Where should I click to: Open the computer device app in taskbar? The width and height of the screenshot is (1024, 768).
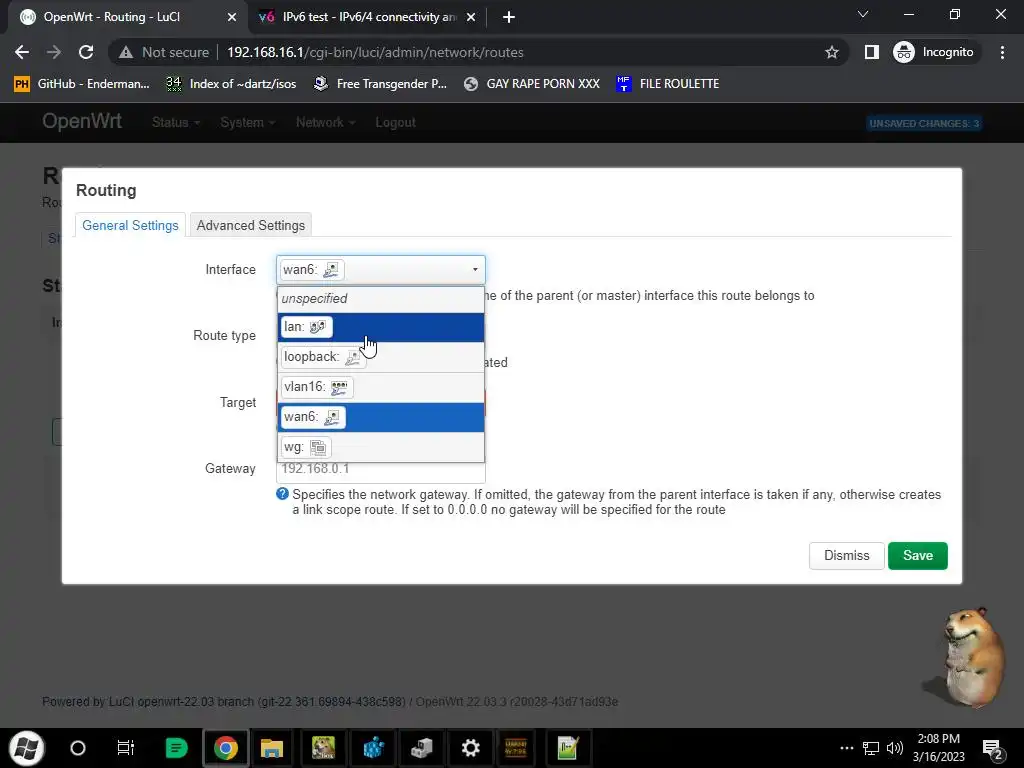422,748
